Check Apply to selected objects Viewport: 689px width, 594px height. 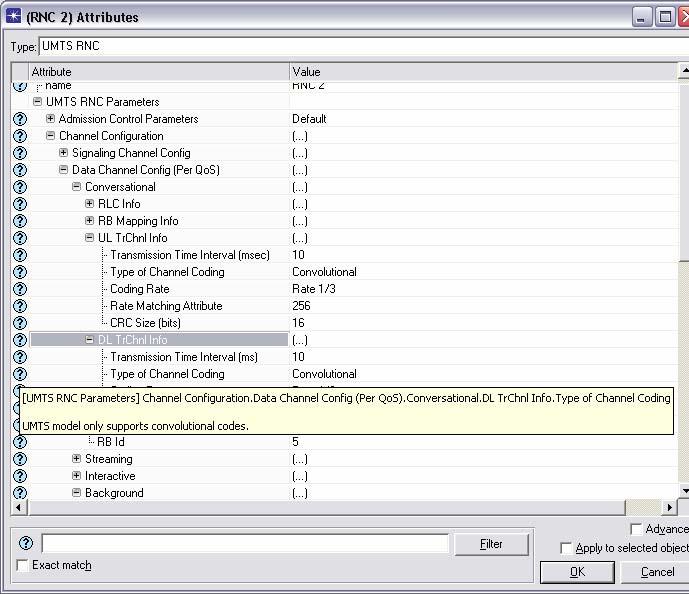566,548
